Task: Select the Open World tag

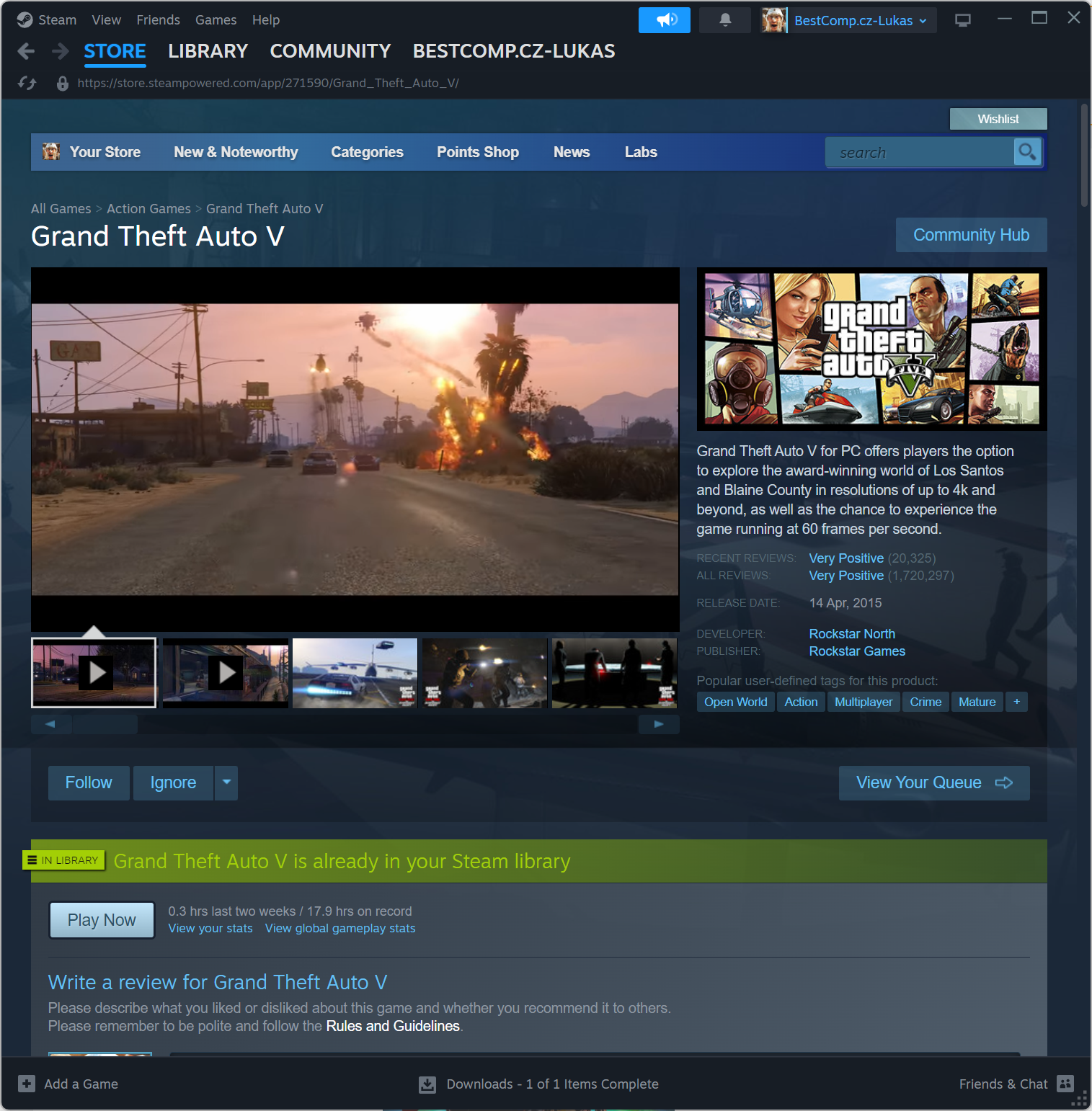Action: (735, 702)
